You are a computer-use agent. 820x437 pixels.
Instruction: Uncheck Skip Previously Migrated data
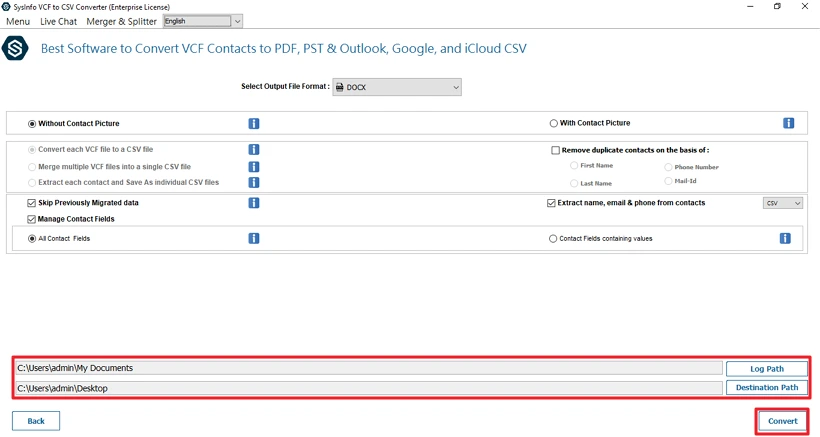(32, 203)
